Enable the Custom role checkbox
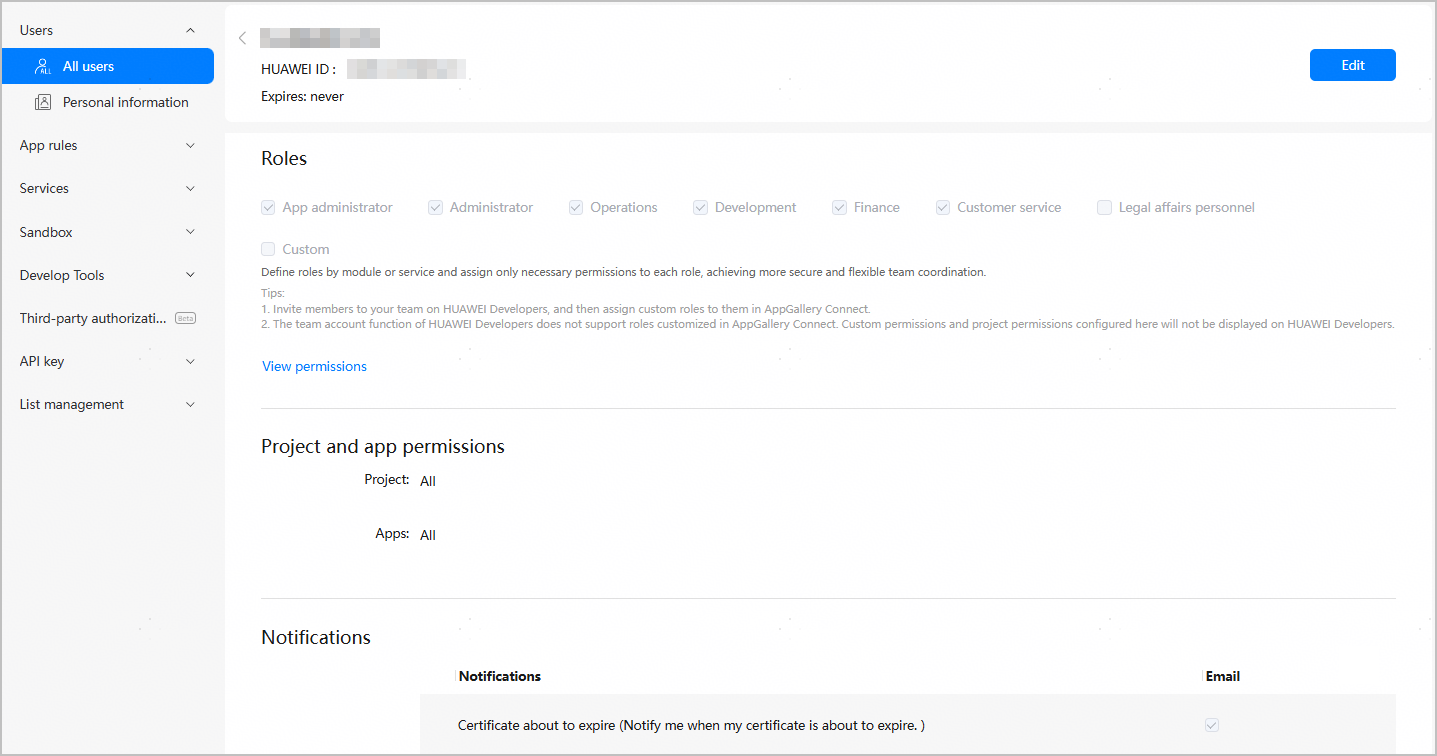The image size is (1437, 756). click(268, 250)
